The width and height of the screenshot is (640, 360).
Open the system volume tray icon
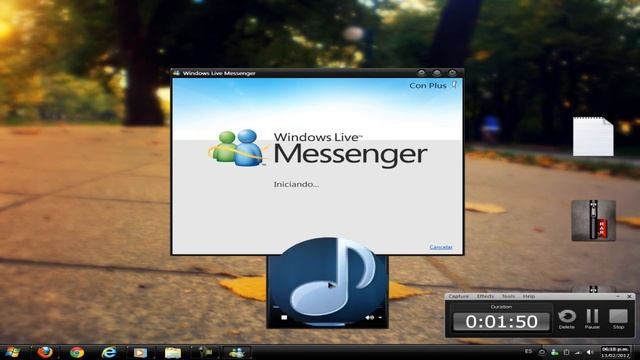pos(589,352)
